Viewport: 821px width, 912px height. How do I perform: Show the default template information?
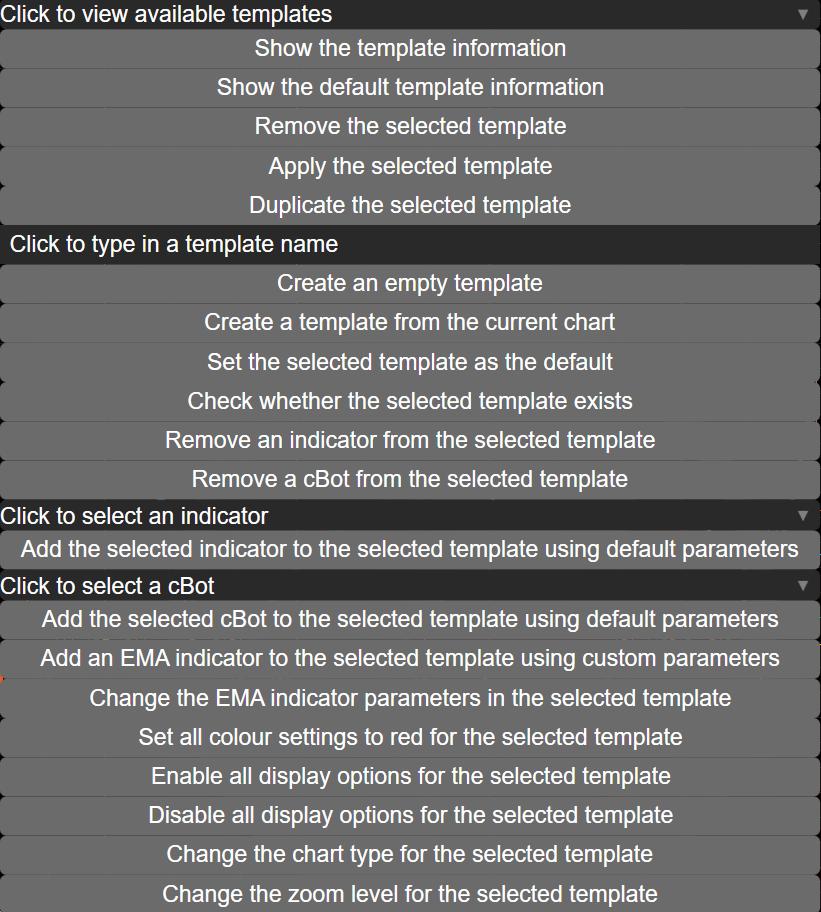click(x=410, y=87)
